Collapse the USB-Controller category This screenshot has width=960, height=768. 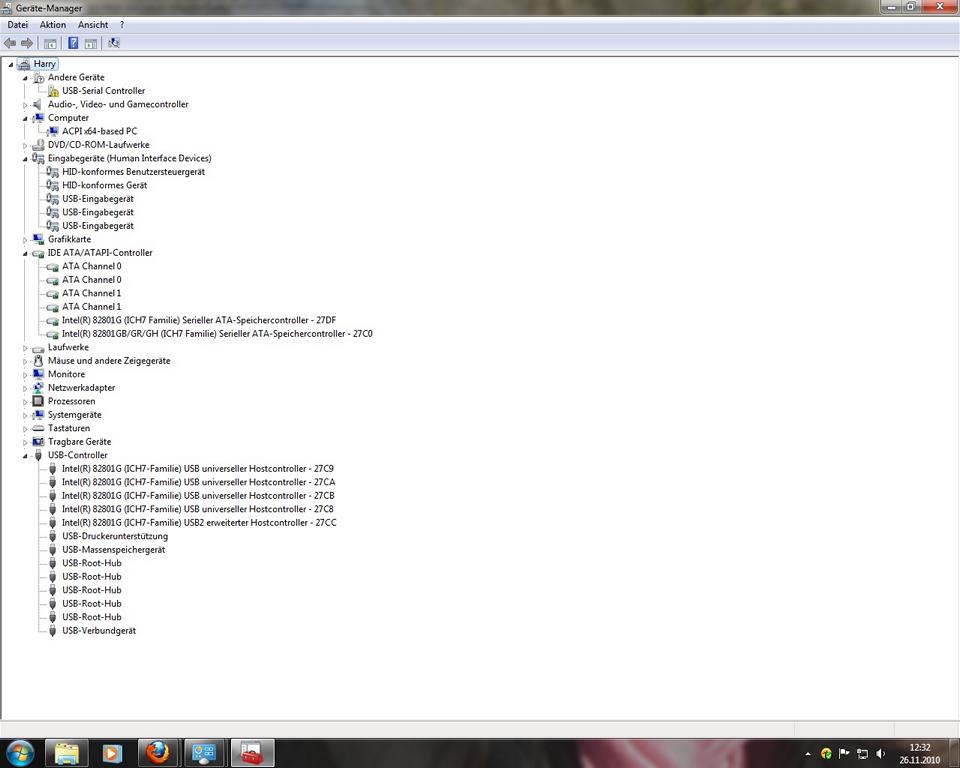point(25,456)
